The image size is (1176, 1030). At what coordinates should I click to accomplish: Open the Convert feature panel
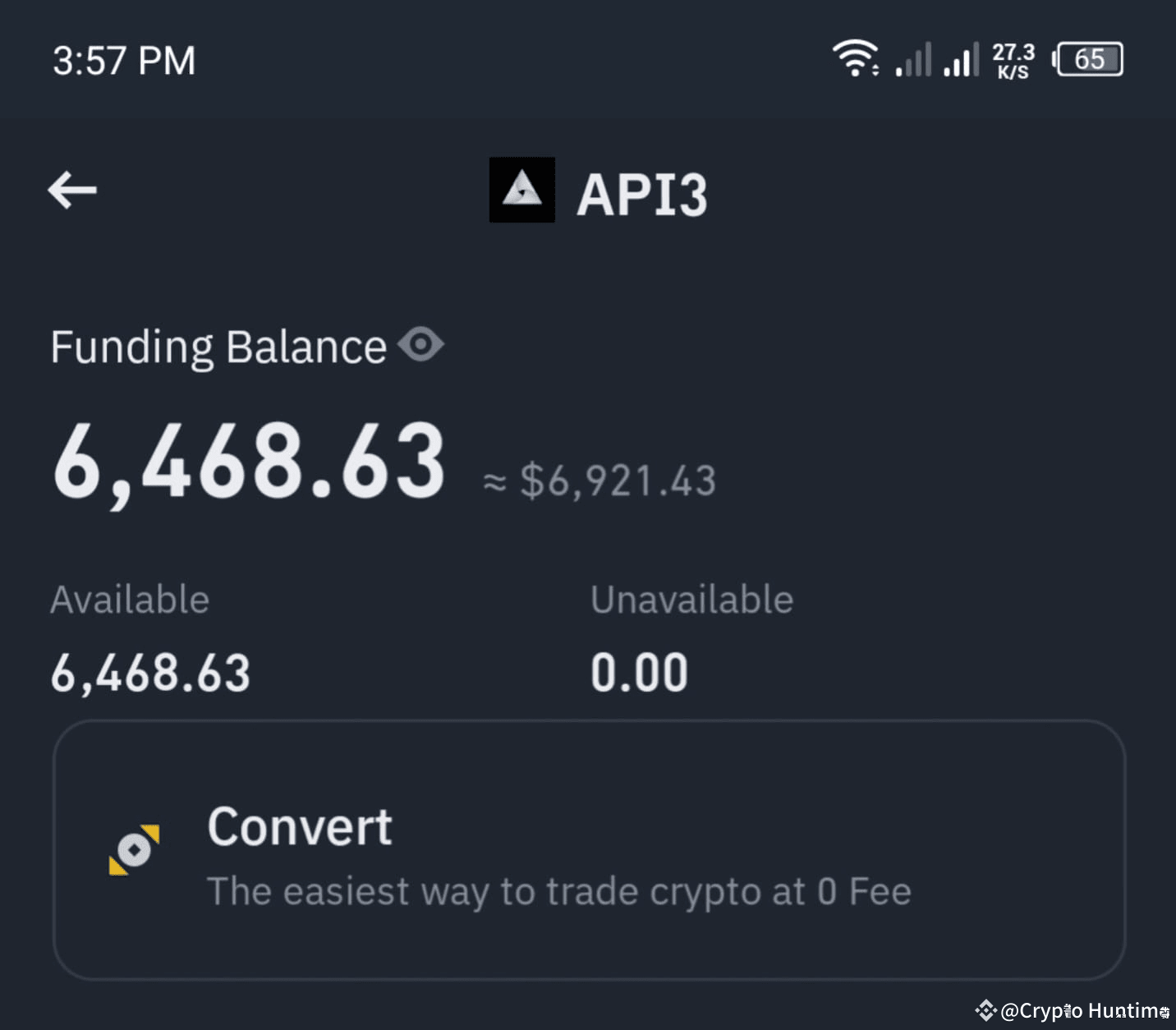588,852
